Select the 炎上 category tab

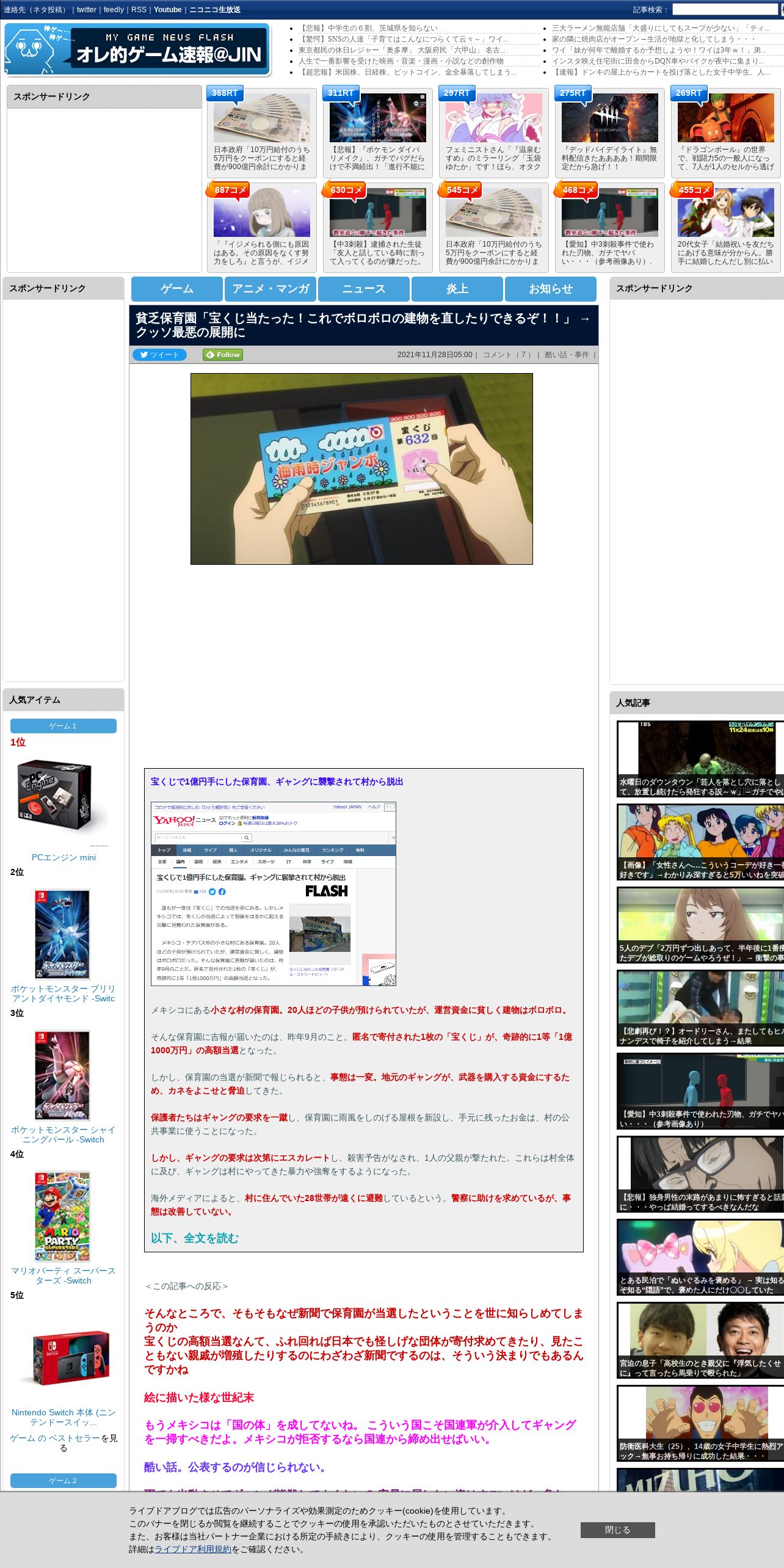click(457, 289)
